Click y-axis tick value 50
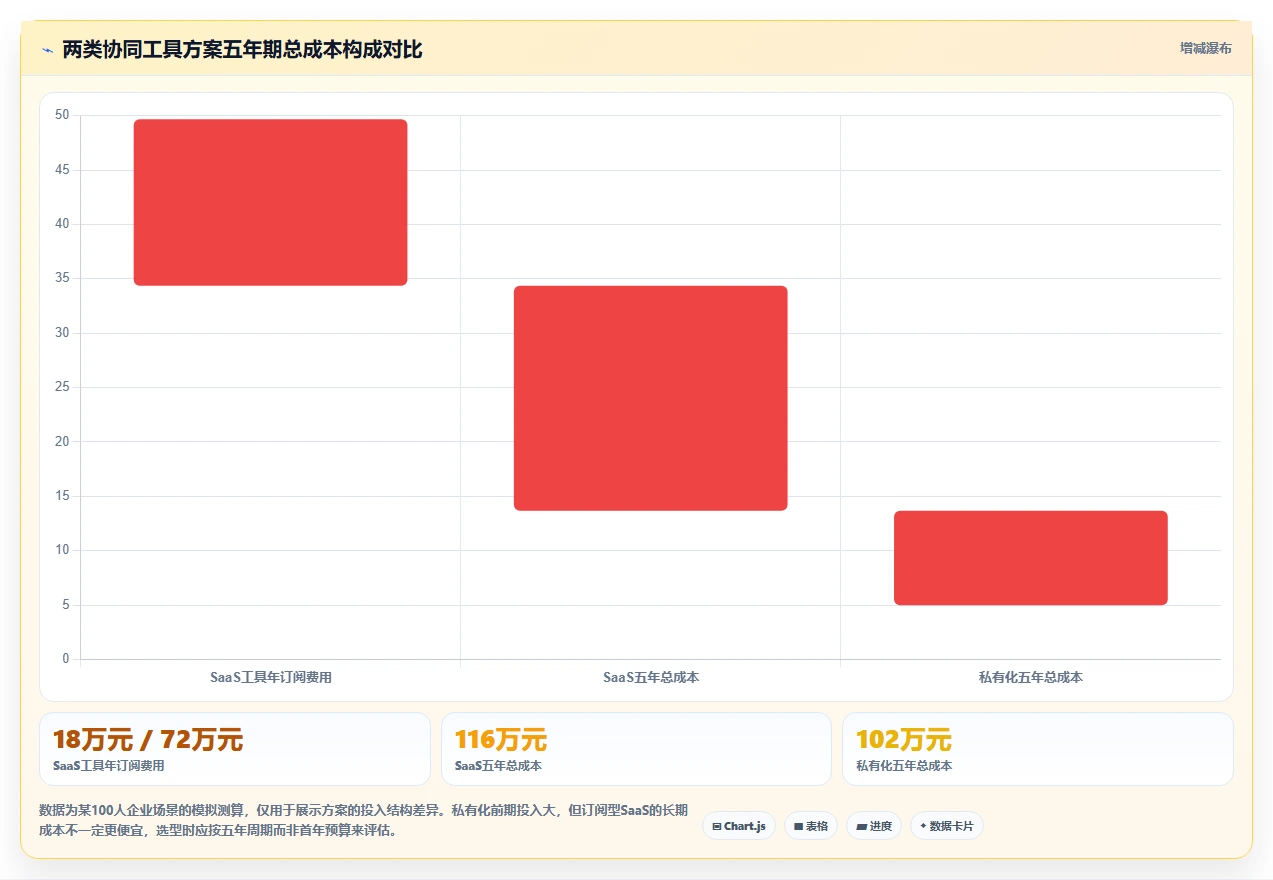 click(62, 115)
